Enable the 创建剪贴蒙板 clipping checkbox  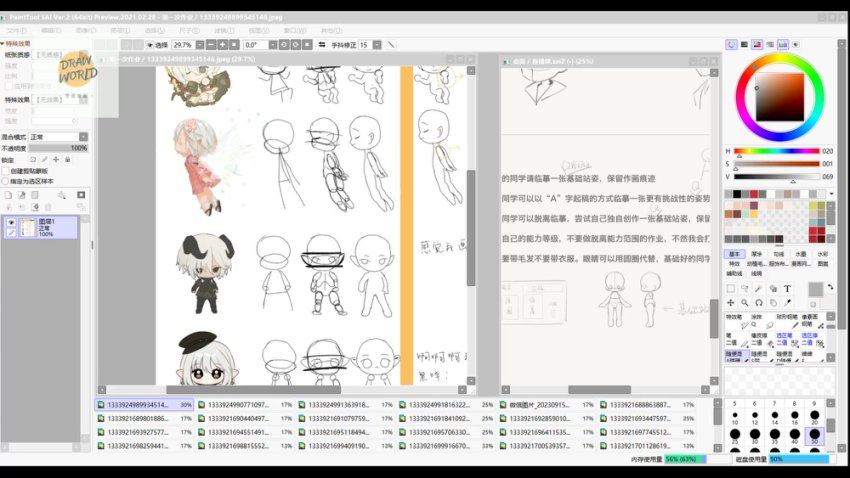(x=6, y=171)
